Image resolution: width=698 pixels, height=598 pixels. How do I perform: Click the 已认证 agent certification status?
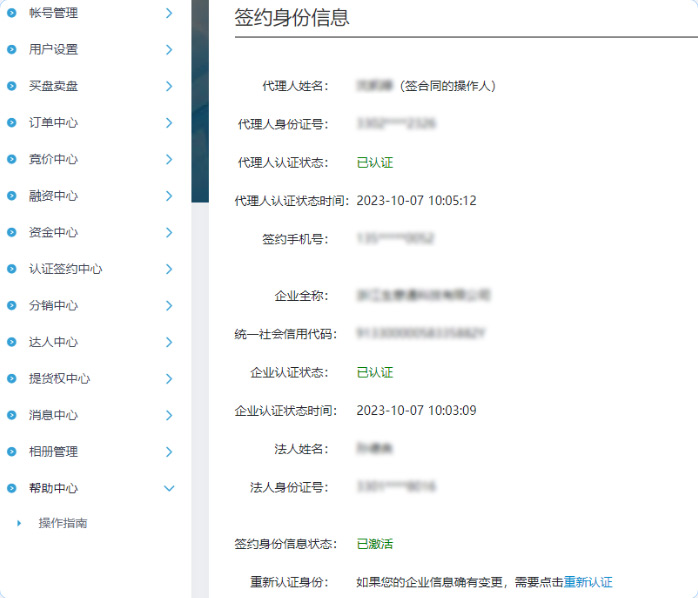[375, 162]
